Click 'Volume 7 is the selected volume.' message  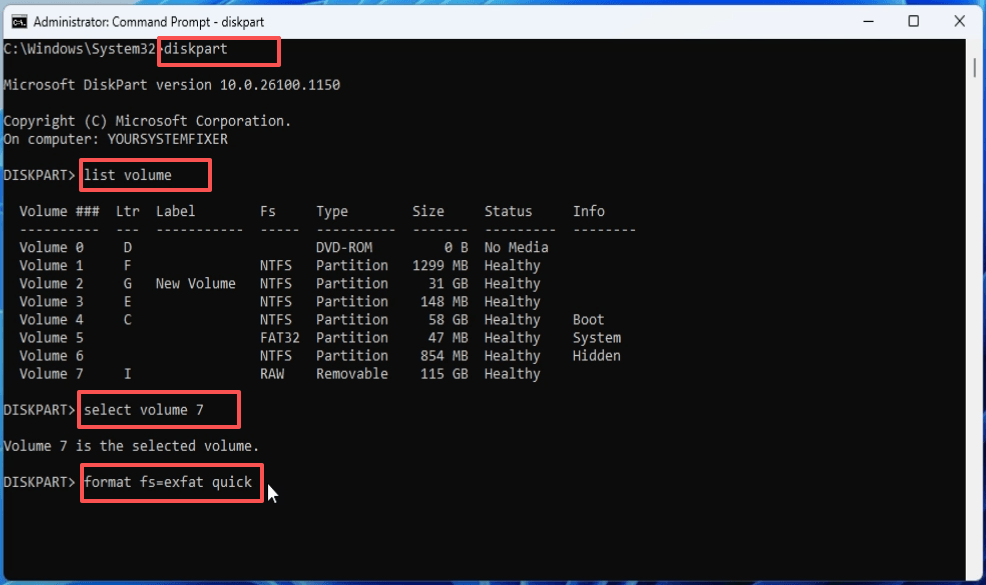[x=131, y=446]
